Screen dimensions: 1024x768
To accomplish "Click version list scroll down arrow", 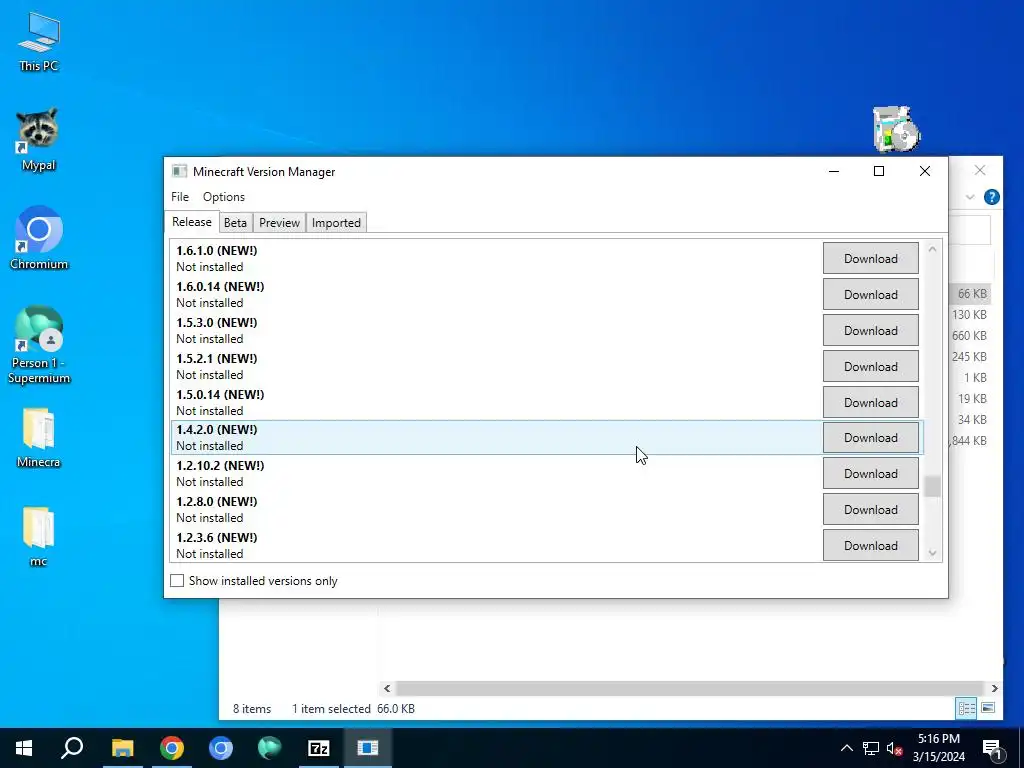I will point(932,552).
